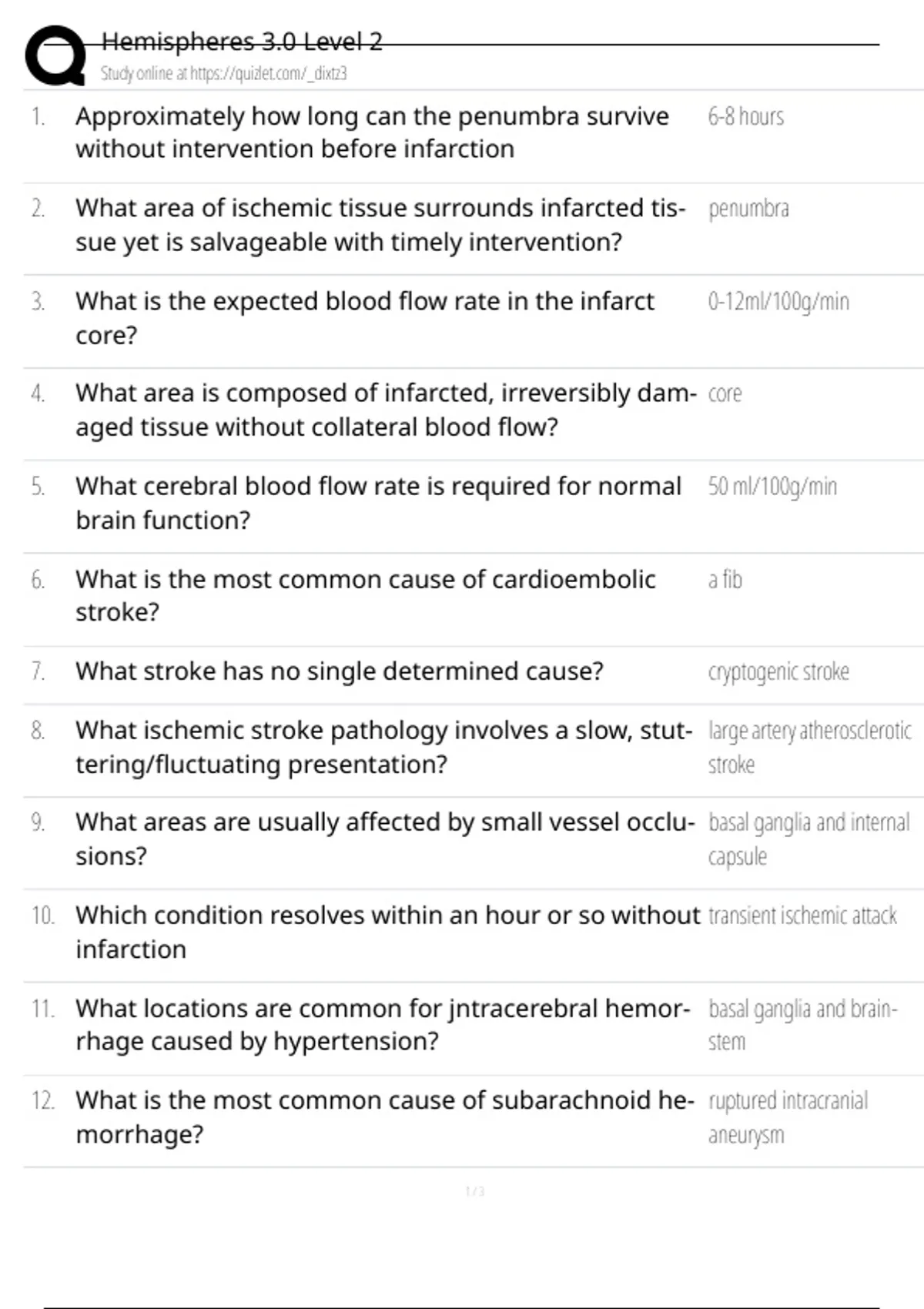
Task: Click the '50 ml/100g/min' answer
Action: click(x=772, y=487)
